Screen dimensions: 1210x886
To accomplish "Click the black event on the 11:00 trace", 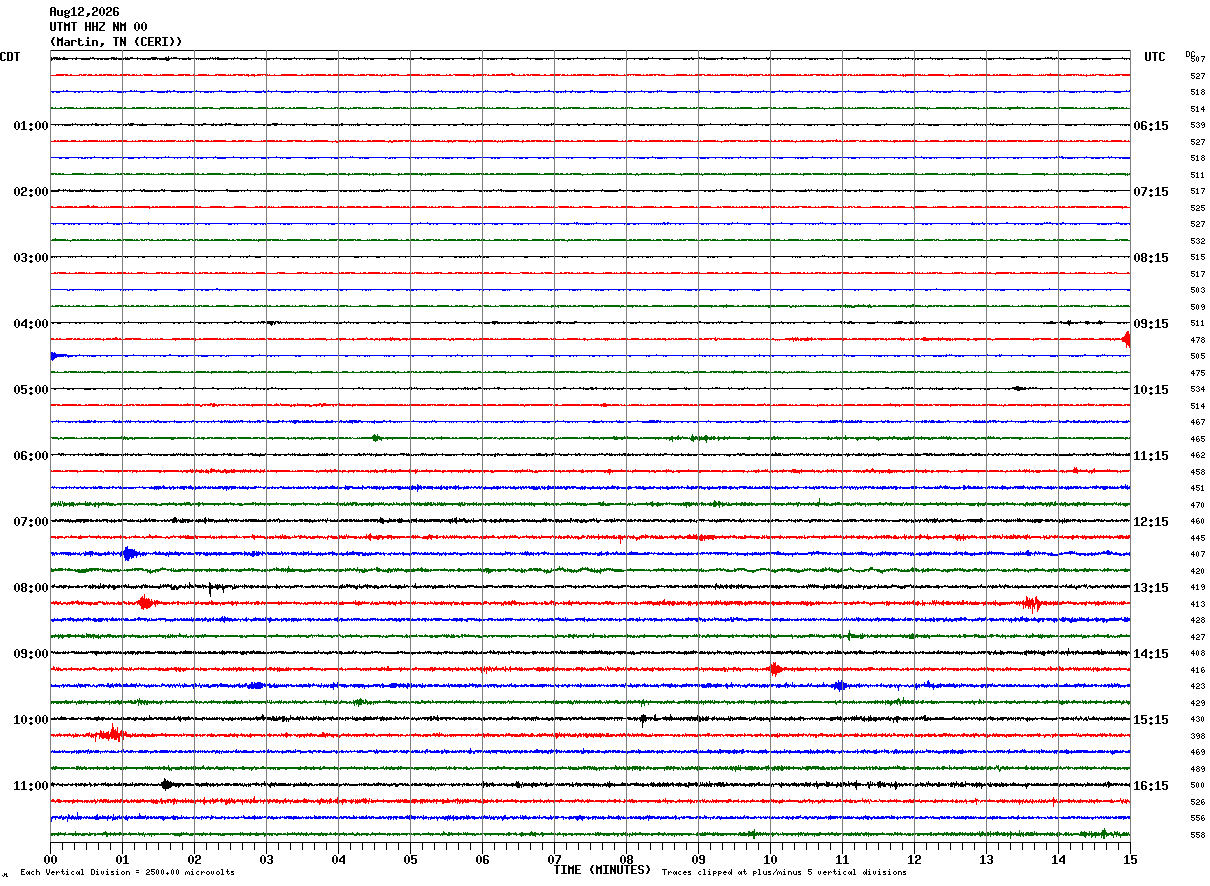I will (166, 784).
